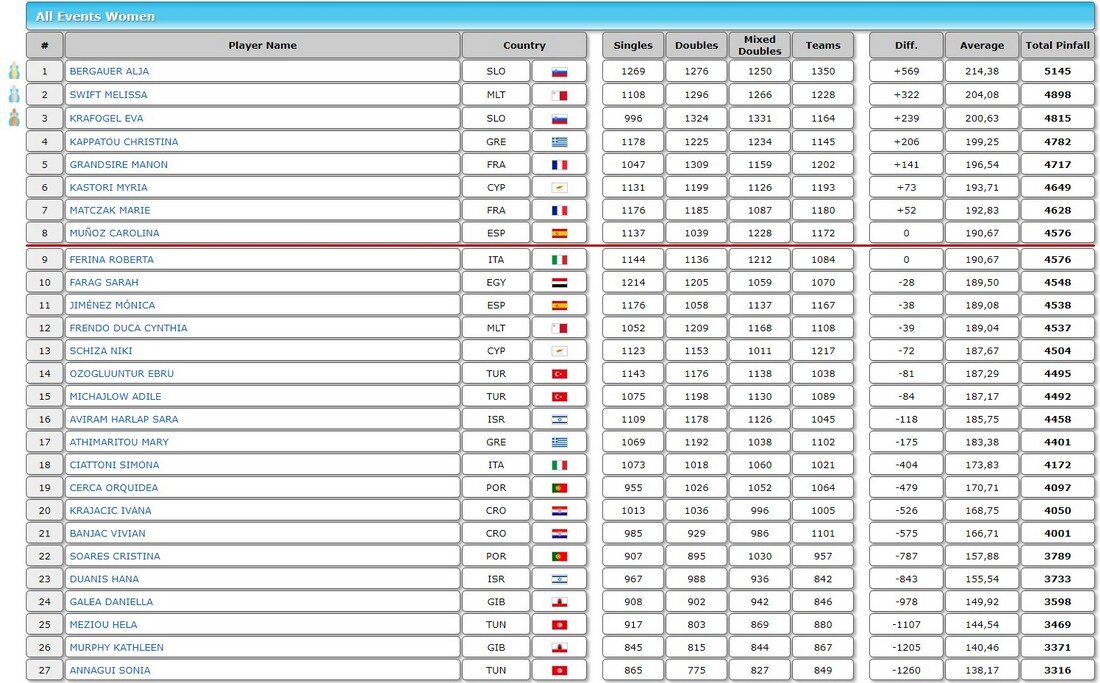Click the All Events Women title bar
Viewport: 1100px width, 683px height.
coord(560,16)
